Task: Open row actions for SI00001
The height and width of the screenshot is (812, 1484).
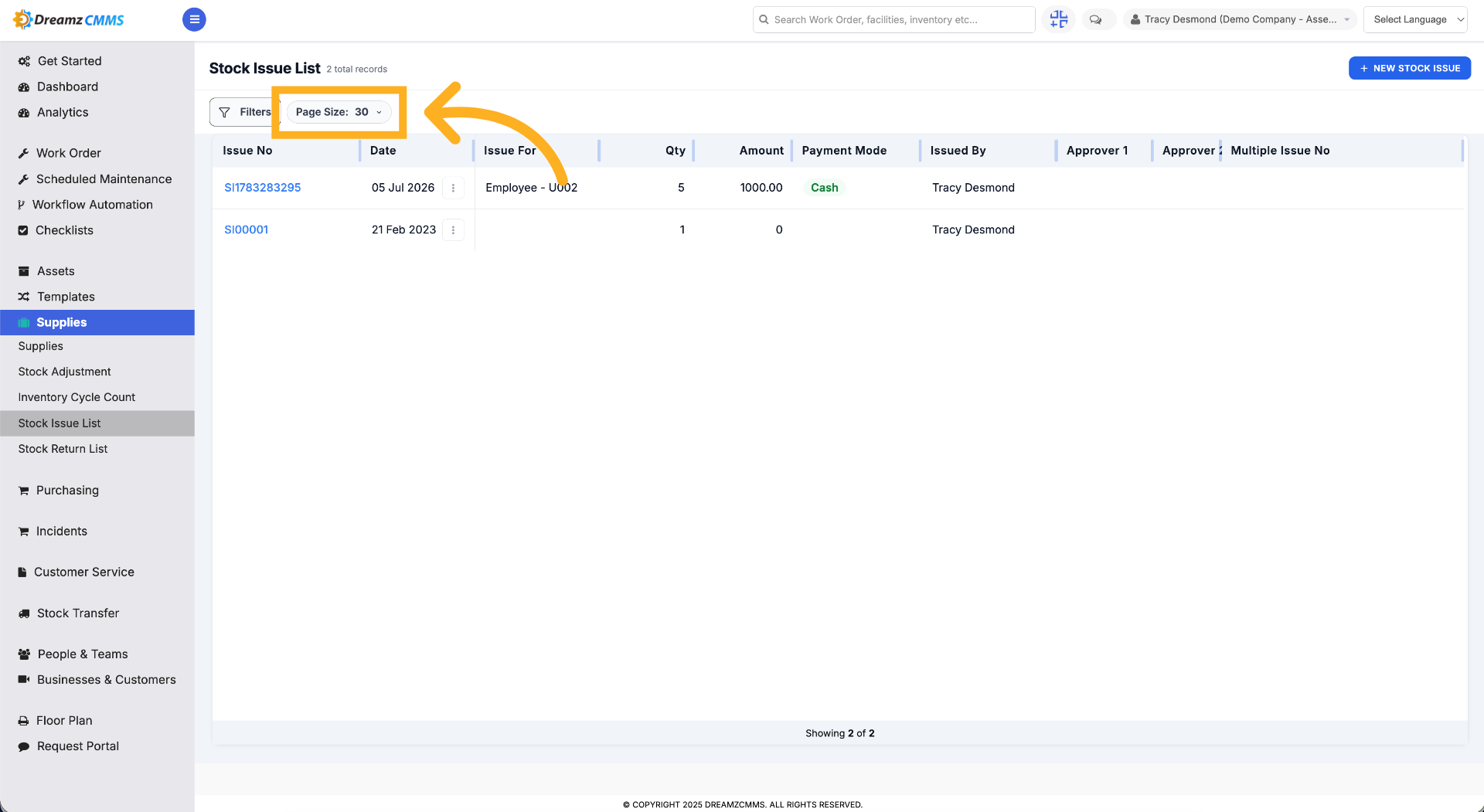Action: (453, 229)
